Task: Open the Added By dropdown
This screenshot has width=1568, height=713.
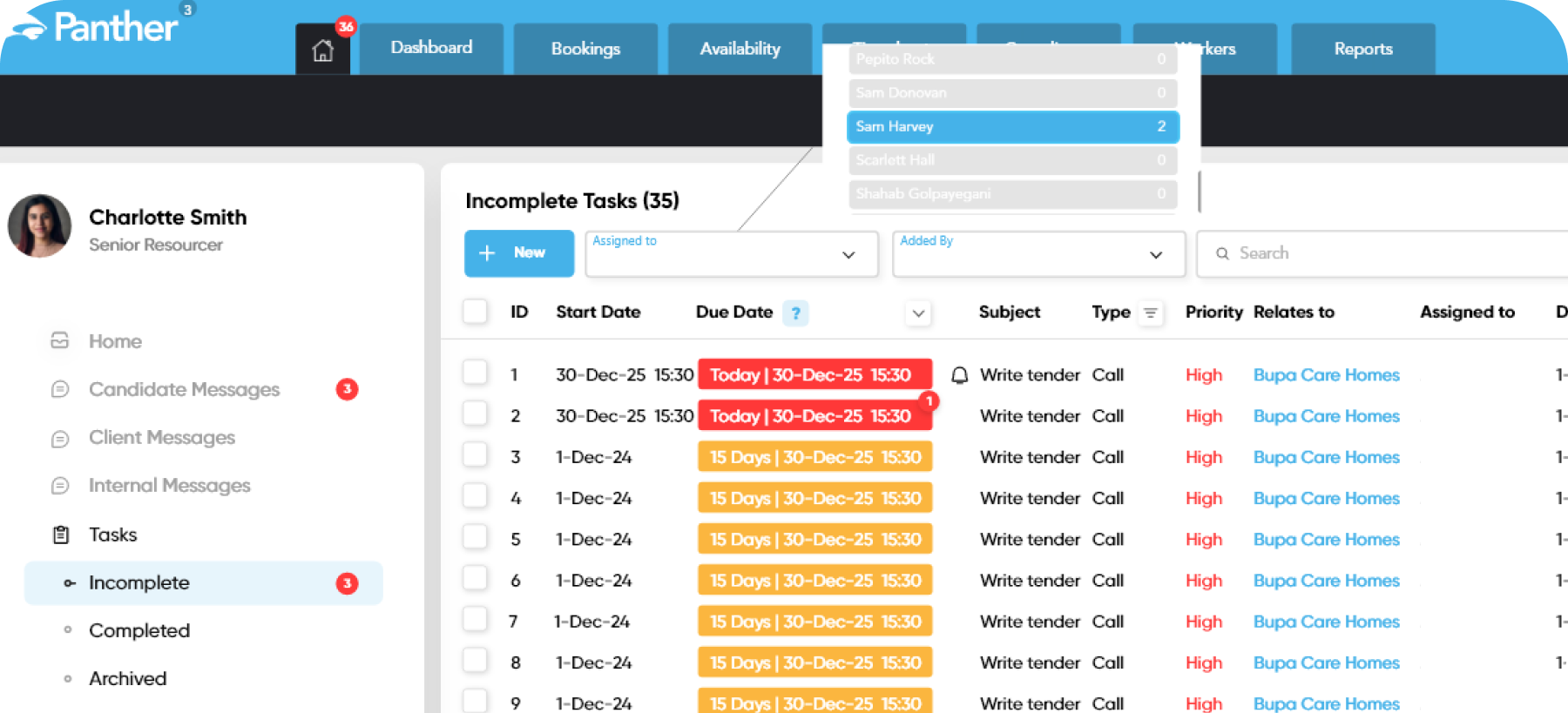Action: pos(1038,254)
